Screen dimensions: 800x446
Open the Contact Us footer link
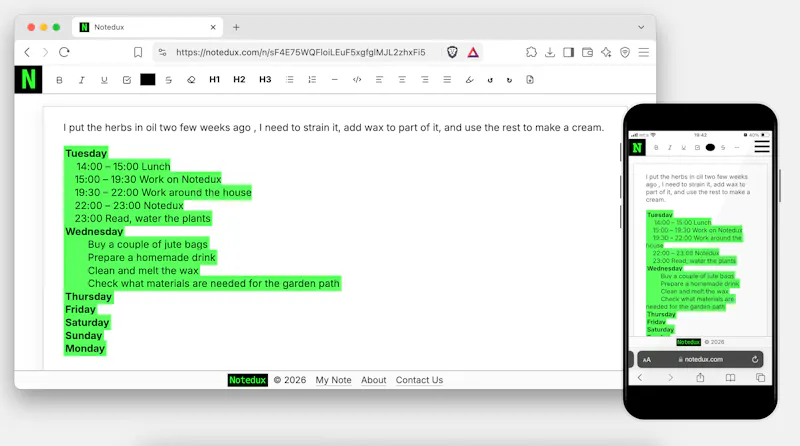coord(419,380)
